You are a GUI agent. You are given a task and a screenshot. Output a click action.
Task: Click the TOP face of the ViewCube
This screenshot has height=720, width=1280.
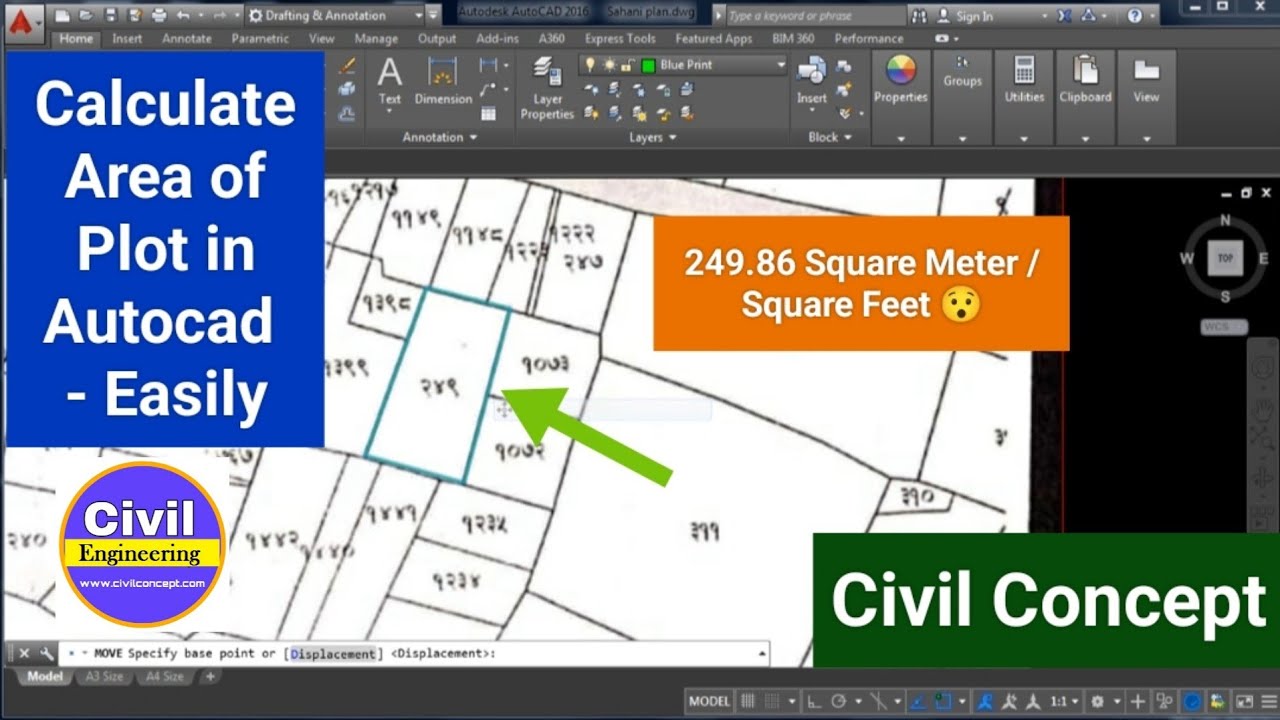coord(1225,258)
